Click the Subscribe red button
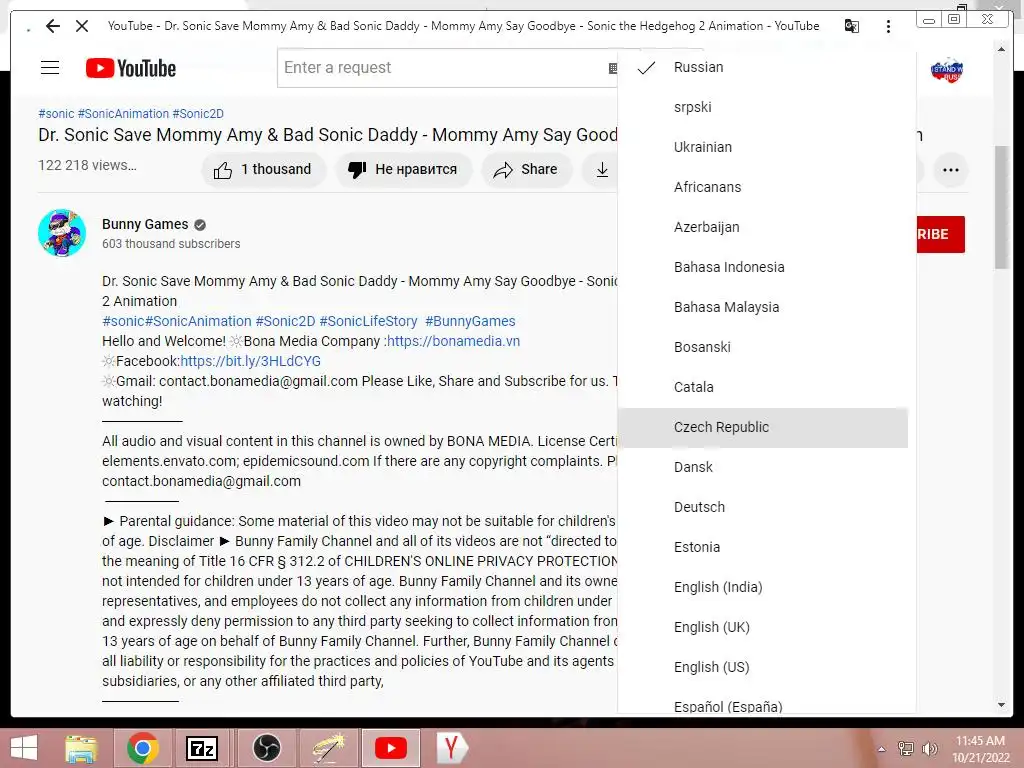Screen dimensions: 1024x768 coord(940,234)
